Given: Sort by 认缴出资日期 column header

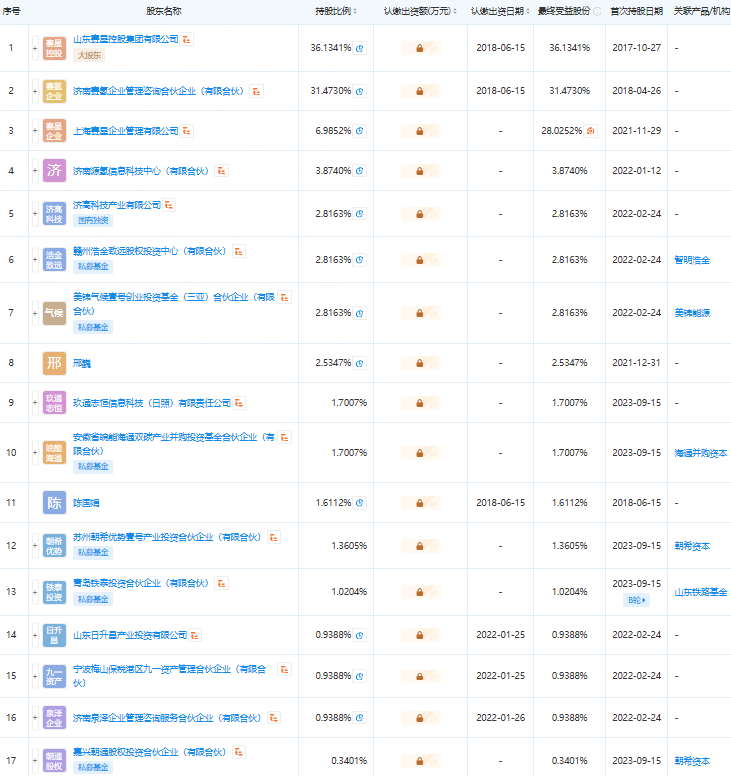Looking at the screenshot, I should tap(500, 11).
